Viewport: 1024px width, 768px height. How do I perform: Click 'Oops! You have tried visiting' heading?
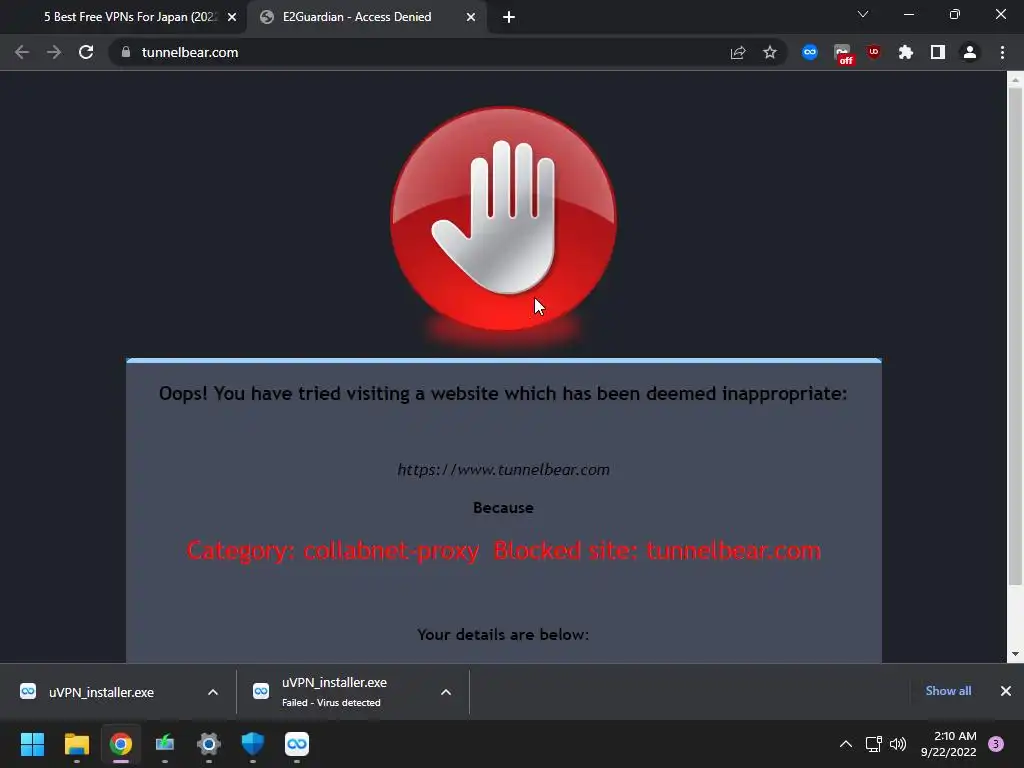[x=504, y=393]
